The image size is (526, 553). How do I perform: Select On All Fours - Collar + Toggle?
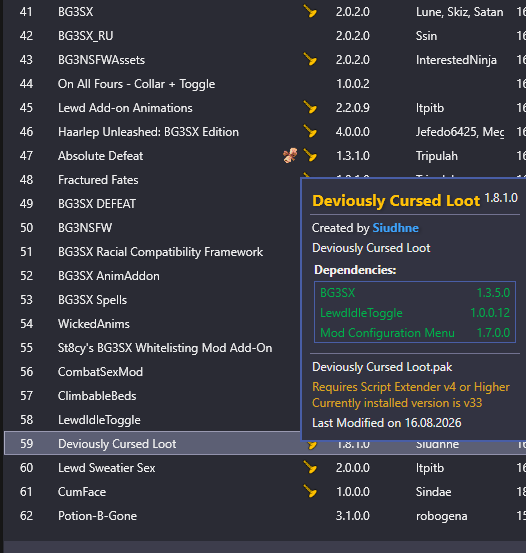pos(265,84)
